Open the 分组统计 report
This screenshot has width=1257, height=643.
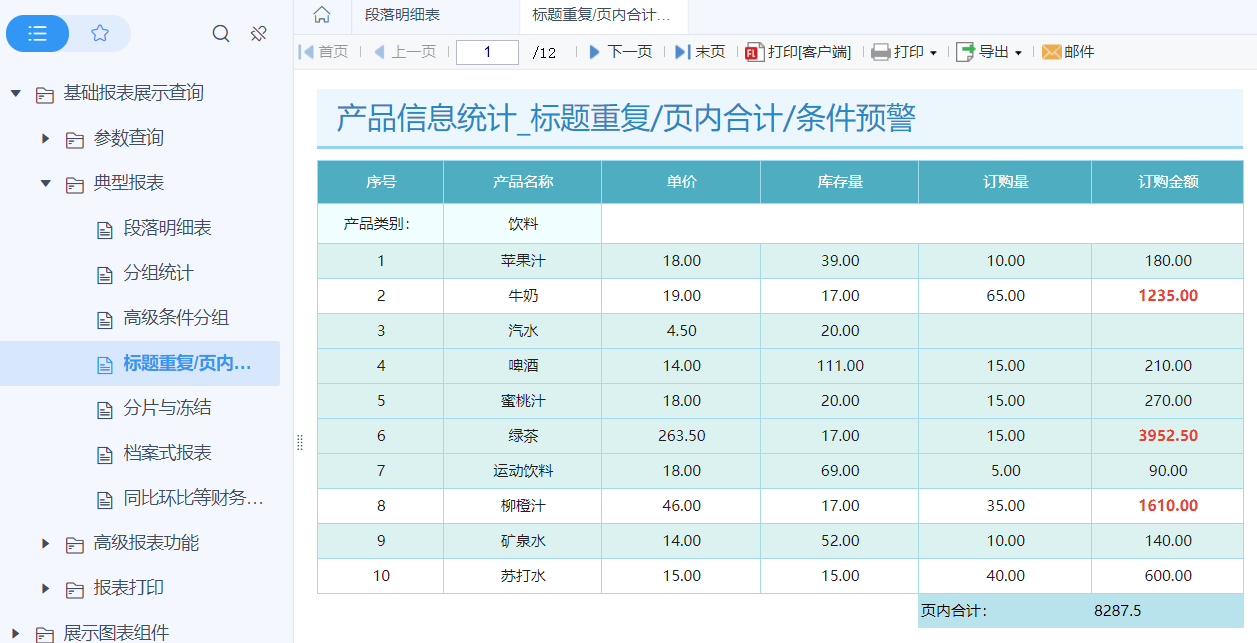pos(158,273)
